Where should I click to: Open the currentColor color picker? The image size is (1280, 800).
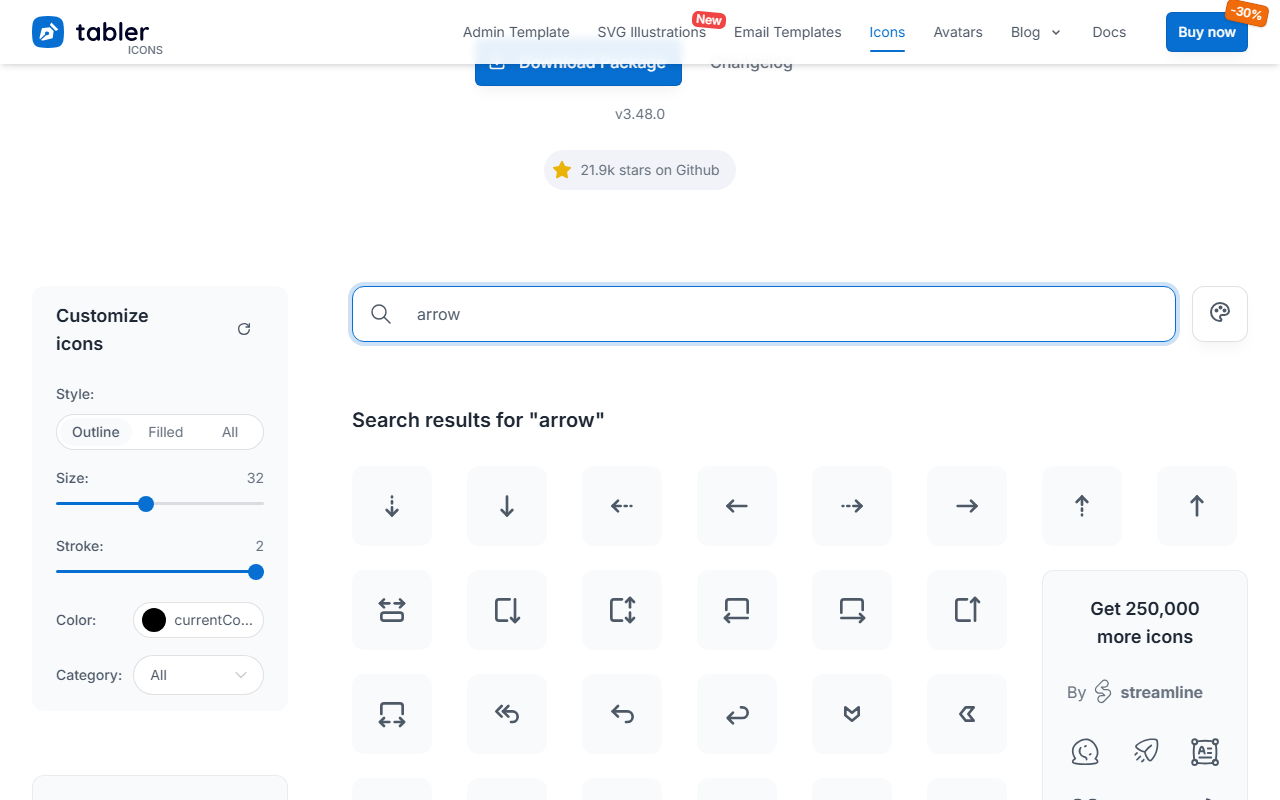pyautogui.click(x=198, y=620)
